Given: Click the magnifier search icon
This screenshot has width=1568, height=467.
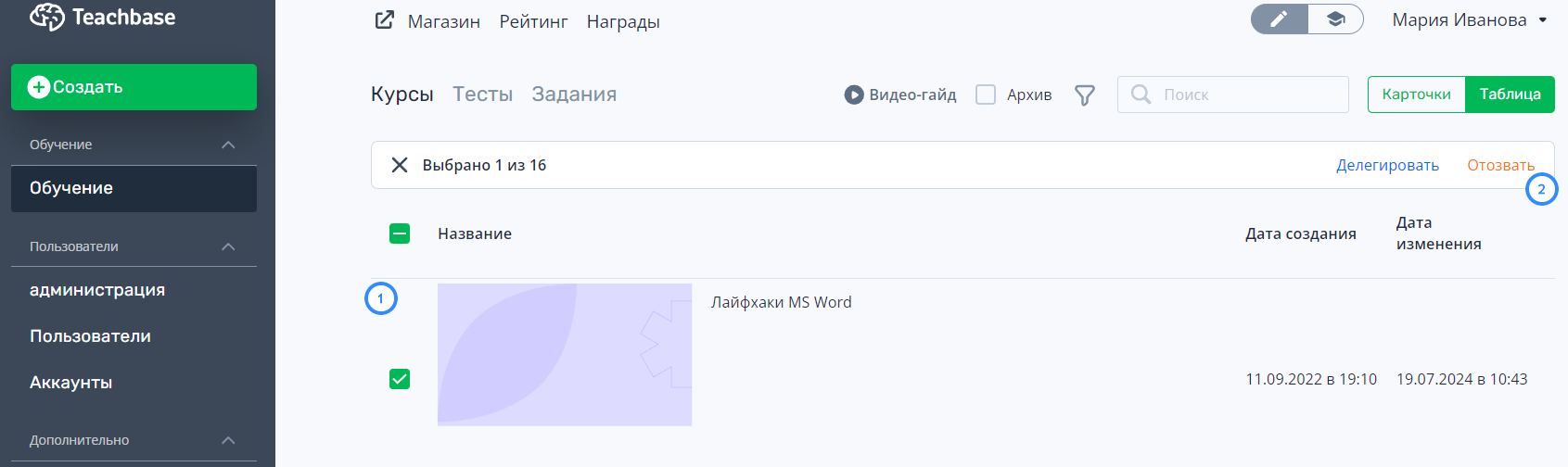Looking at the screenshot, I should coord(1141,95).
